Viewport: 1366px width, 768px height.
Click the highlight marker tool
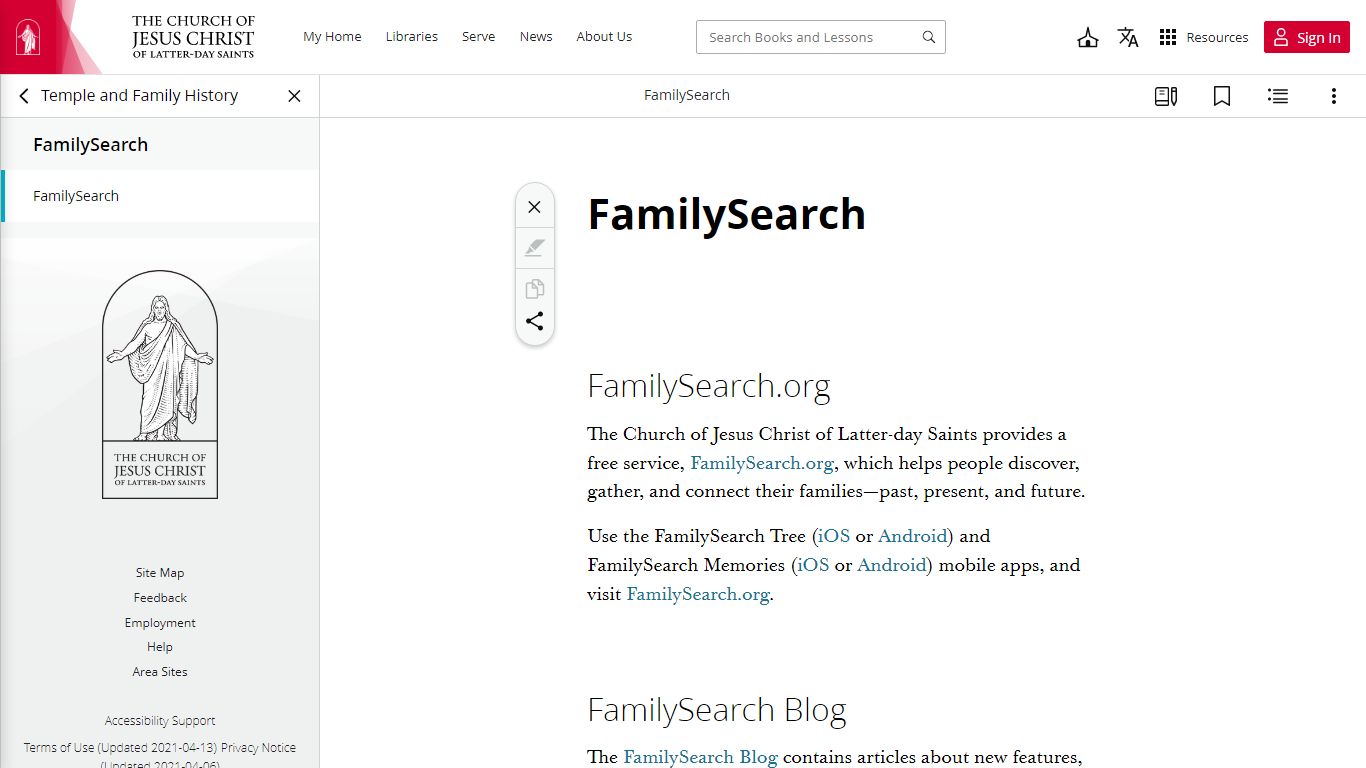(x=535, y=248)
